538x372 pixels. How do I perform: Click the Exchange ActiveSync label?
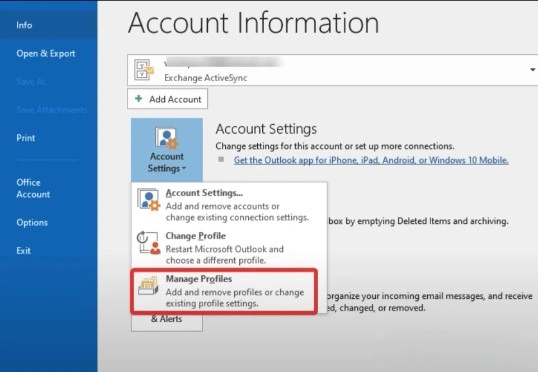point(206,78)
